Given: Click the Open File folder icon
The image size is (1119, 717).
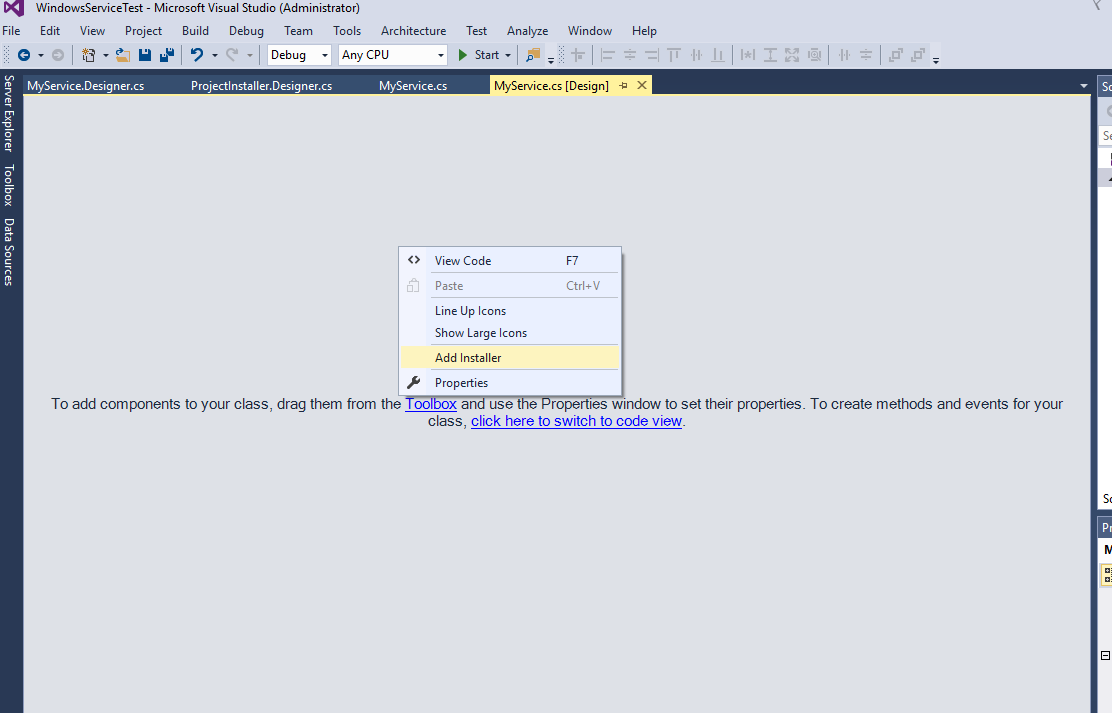Looking at the screenshot, I should [x=123, y=55].
